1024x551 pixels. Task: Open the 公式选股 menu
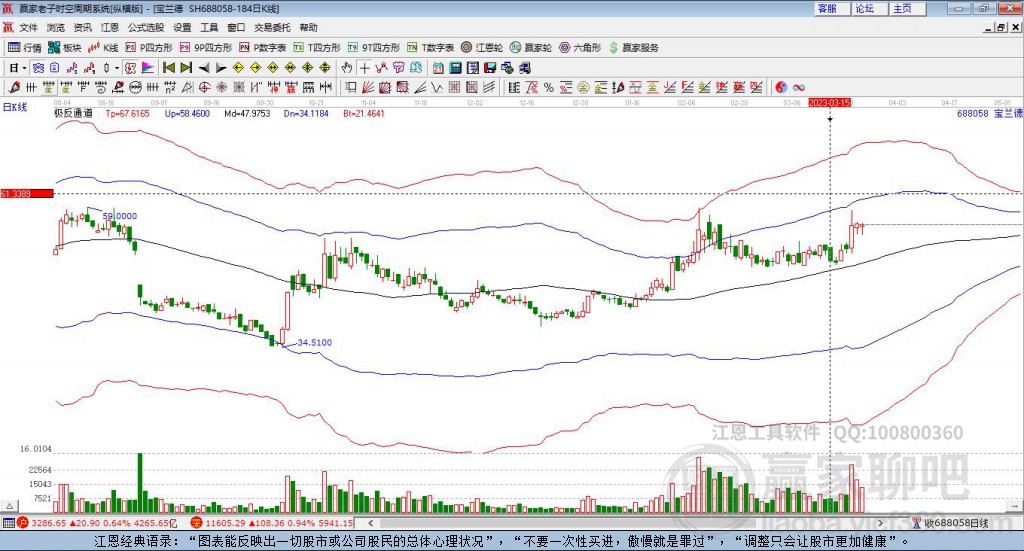146,27
